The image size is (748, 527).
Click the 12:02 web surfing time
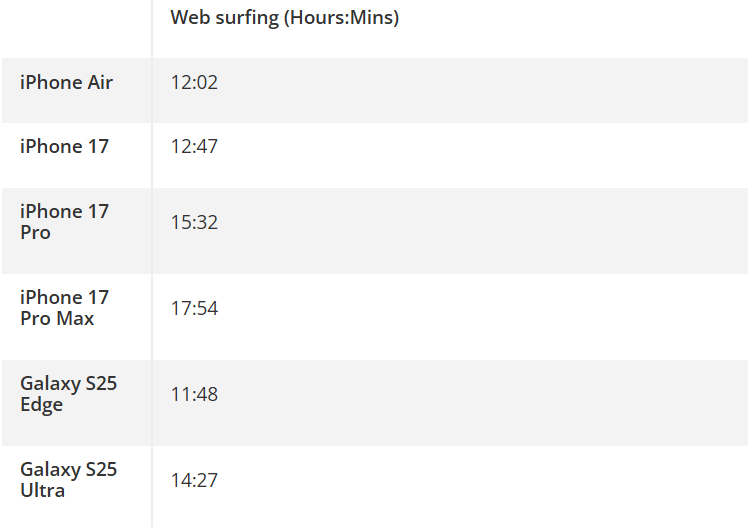[194, 83]
